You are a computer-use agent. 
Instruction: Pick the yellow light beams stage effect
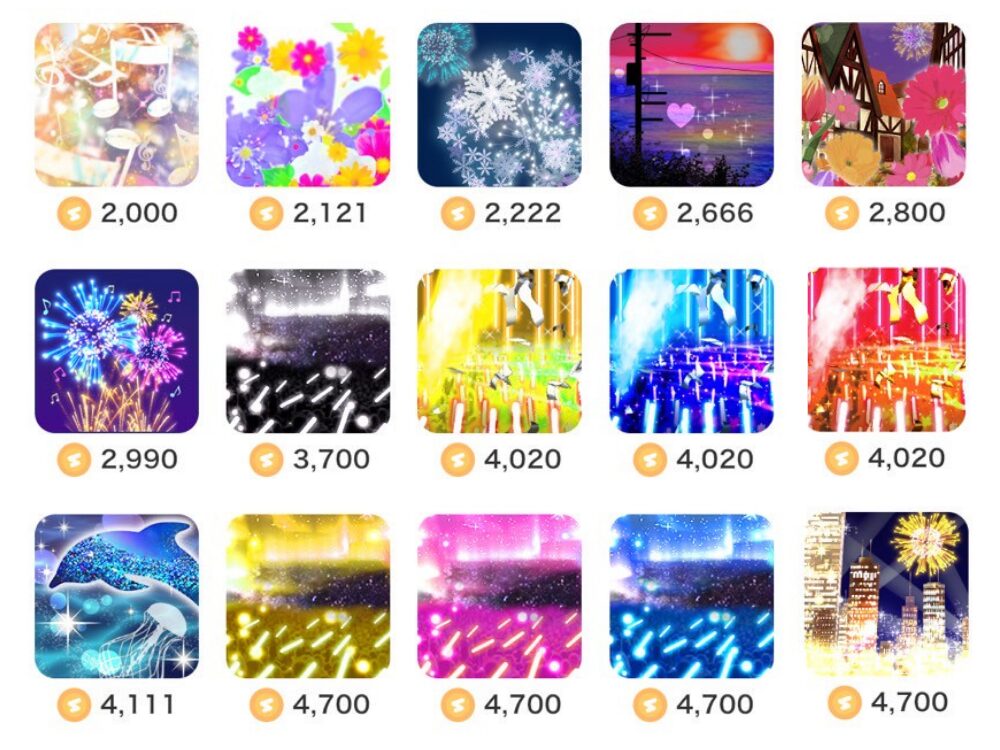[499, 351]
